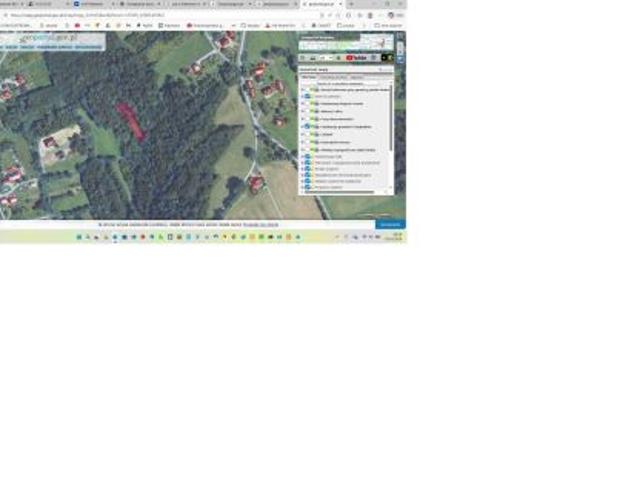Toggle Ewidencja gruntów i budynków layer checkbox
Viewport: 640px width, 480px height.
point(307,127)
